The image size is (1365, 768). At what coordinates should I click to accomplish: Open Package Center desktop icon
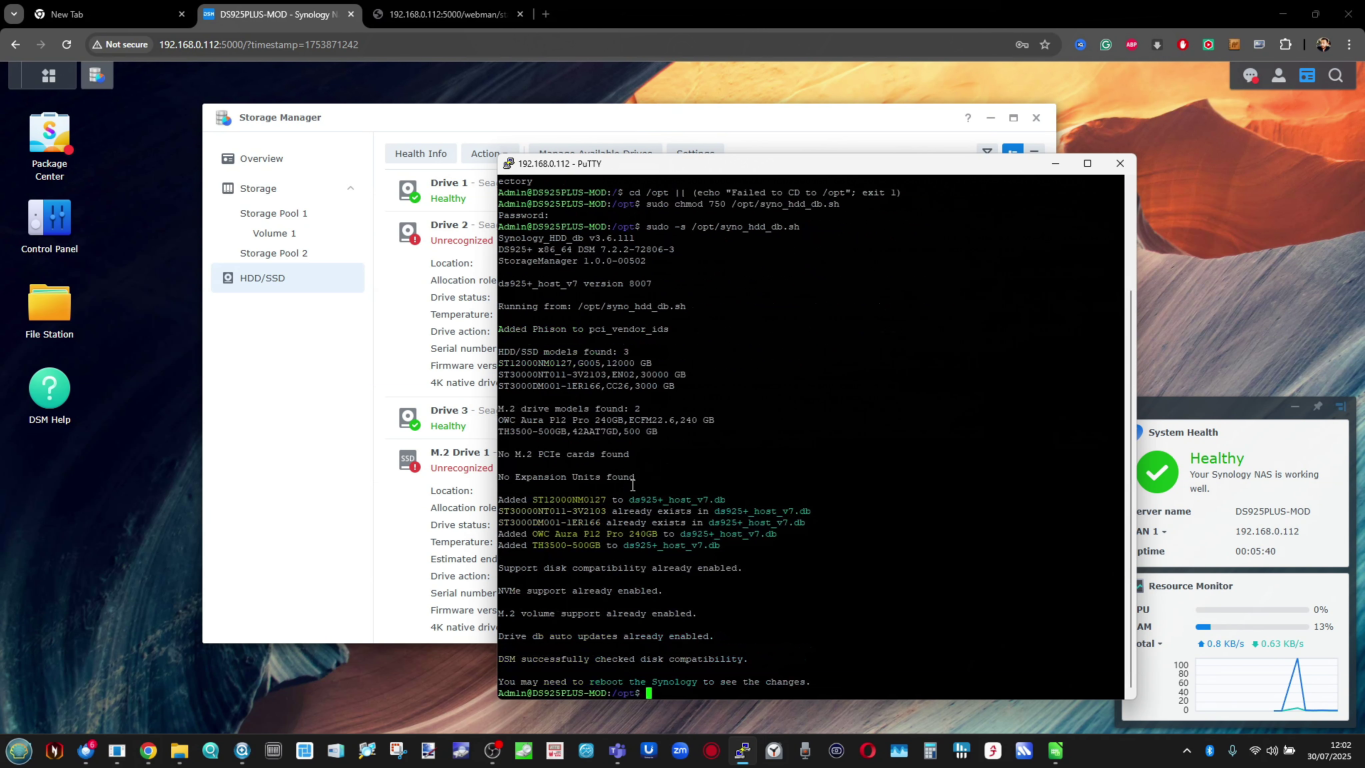pos(49,147)
